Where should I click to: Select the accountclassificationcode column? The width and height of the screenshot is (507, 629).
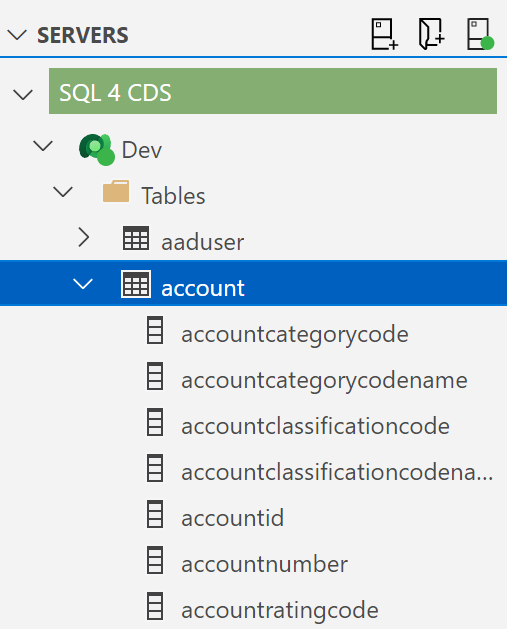click(315, 426)
